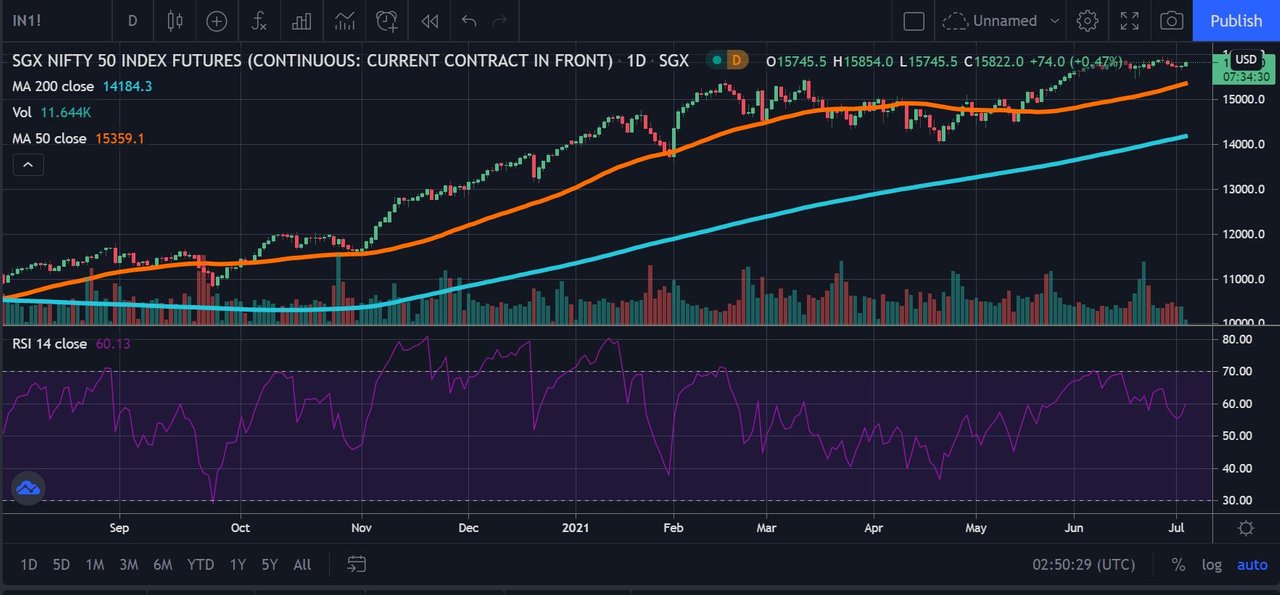Screen dimensions: 1280x595
Task: Open indicator templates icon
Action: [x=344, y=20]
